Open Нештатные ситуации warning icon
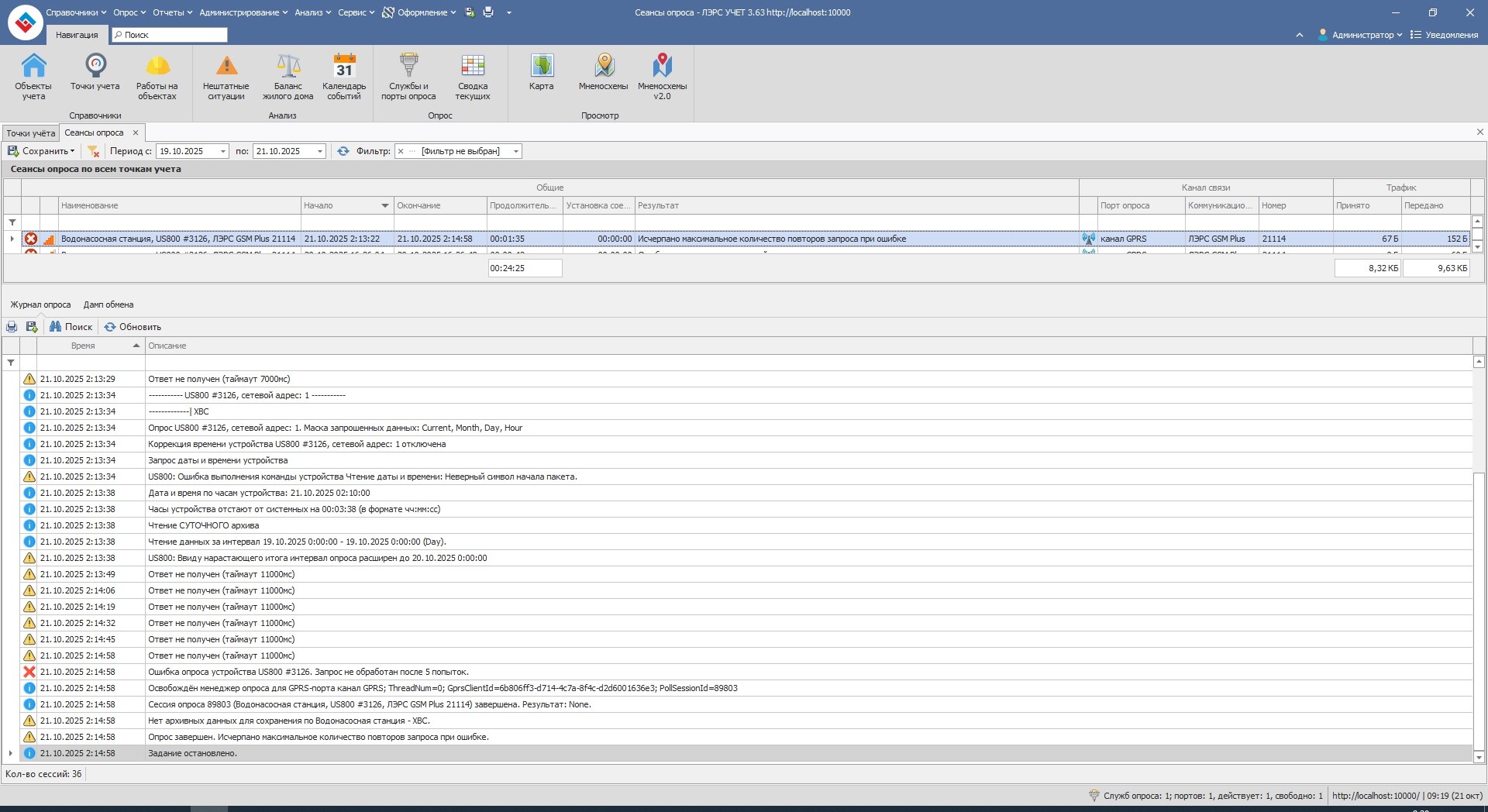1488x812 pixels. click(226, 75)
